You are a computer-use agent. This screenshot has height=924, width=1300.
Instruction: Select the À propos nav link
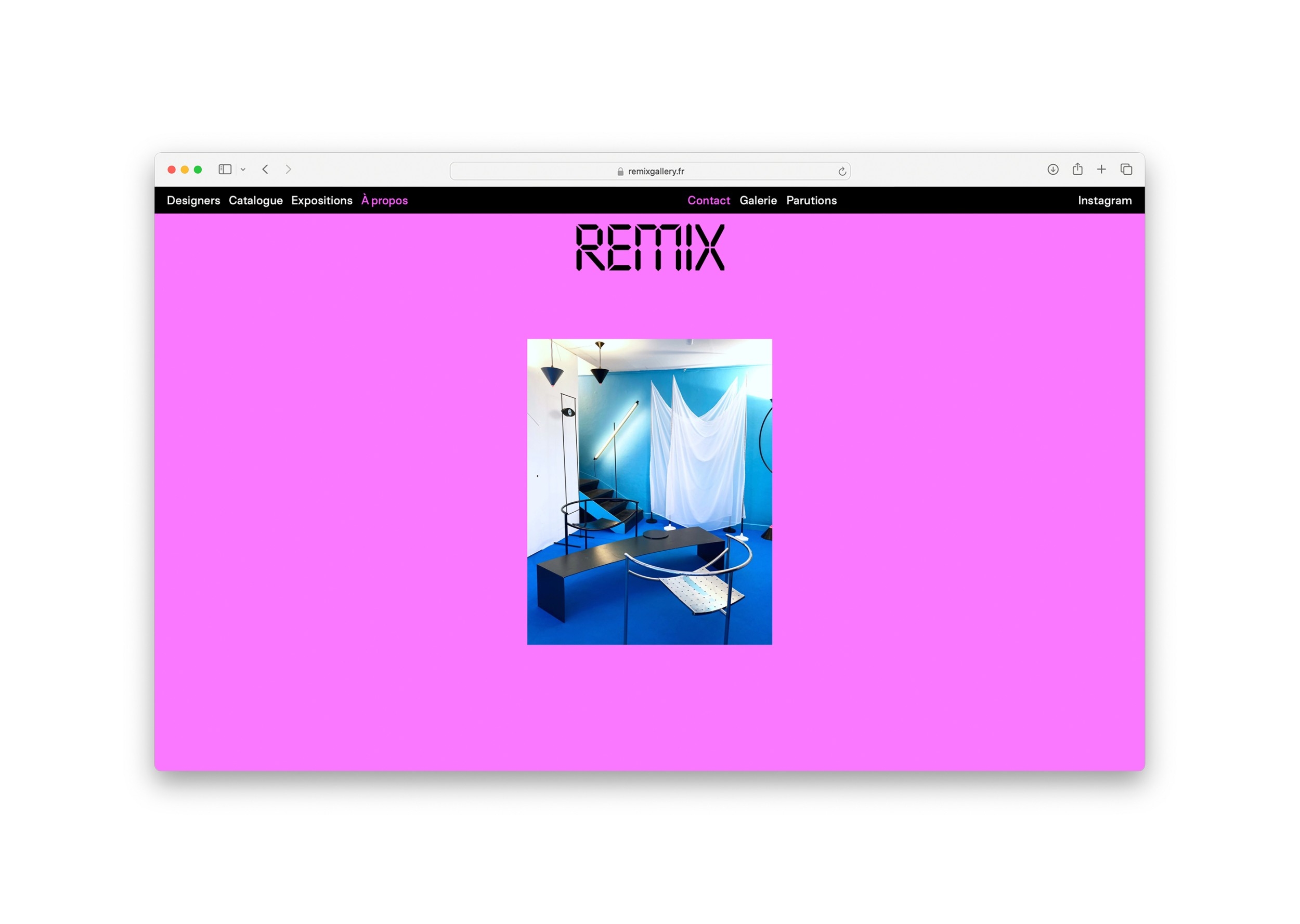pos(385,200)
